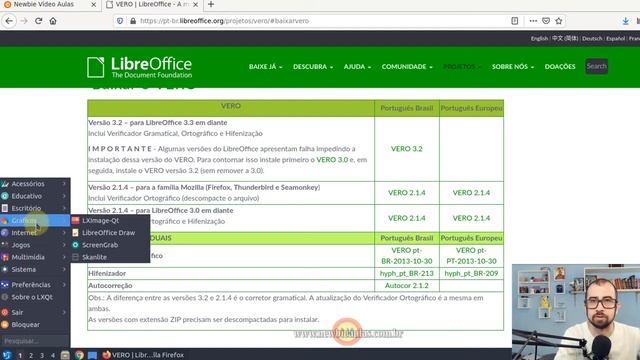
Task: Switch to virtual desktop 2
Action: tap(31, 356)
